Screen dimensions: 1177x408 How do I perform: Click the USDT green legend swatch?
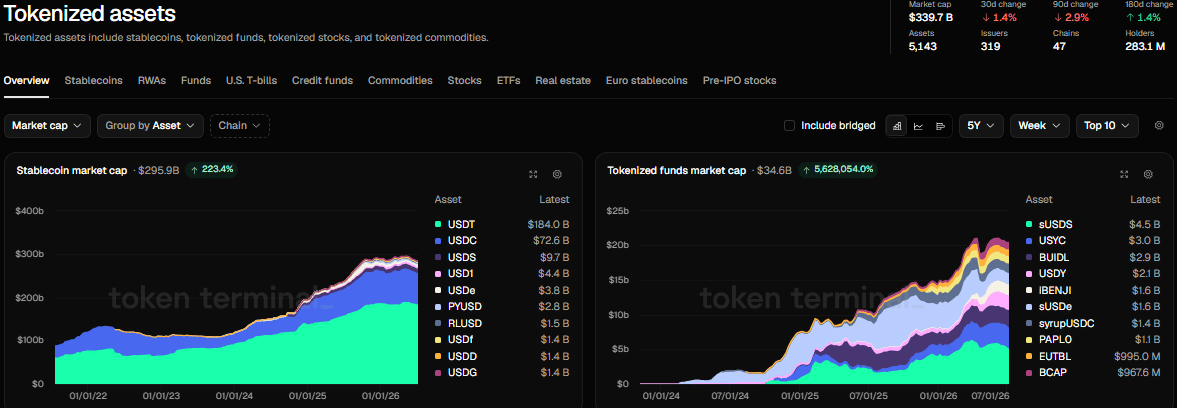[x=438, y=224]
